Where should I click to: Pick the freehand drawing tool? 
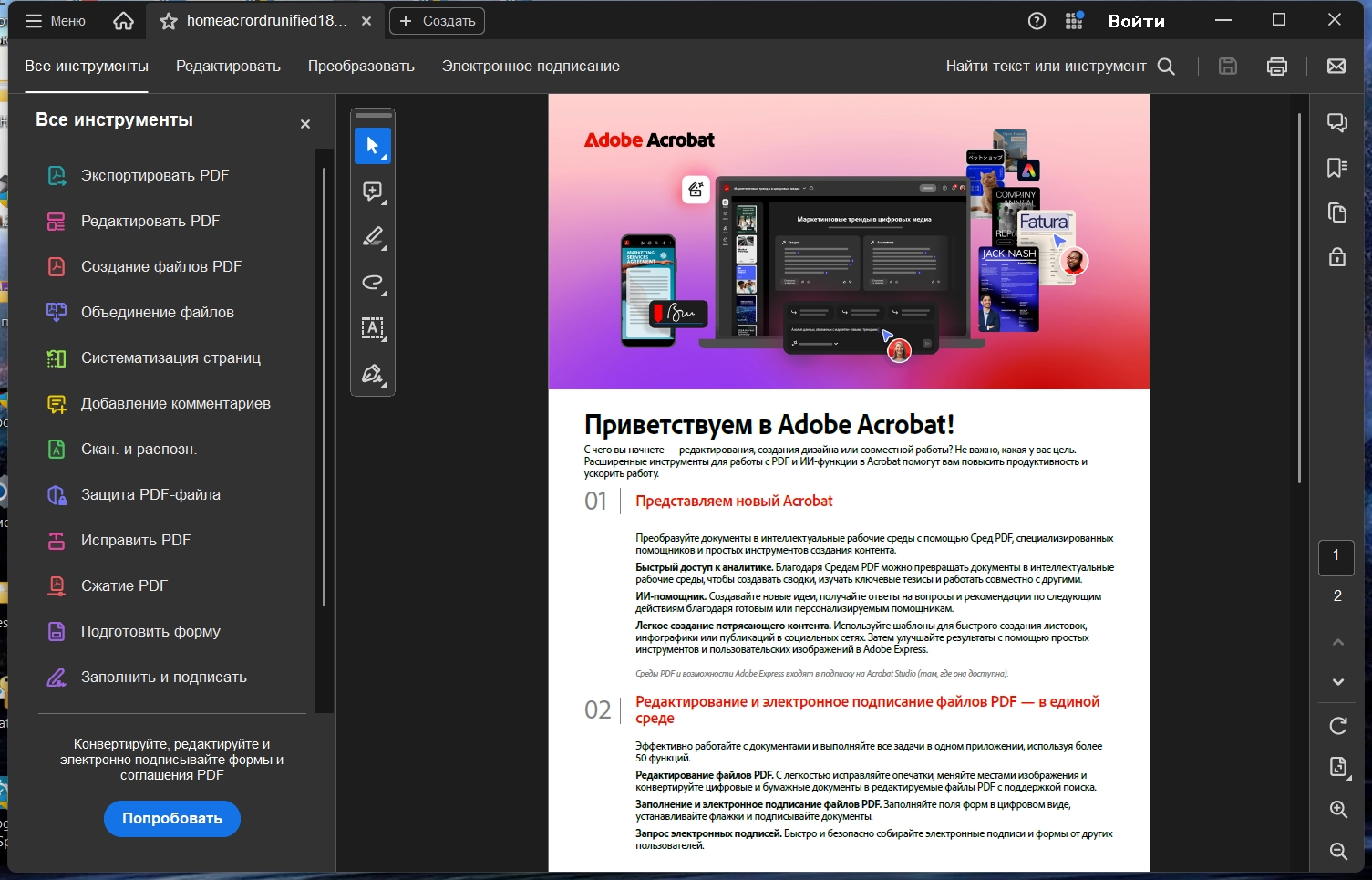(373, 283)
